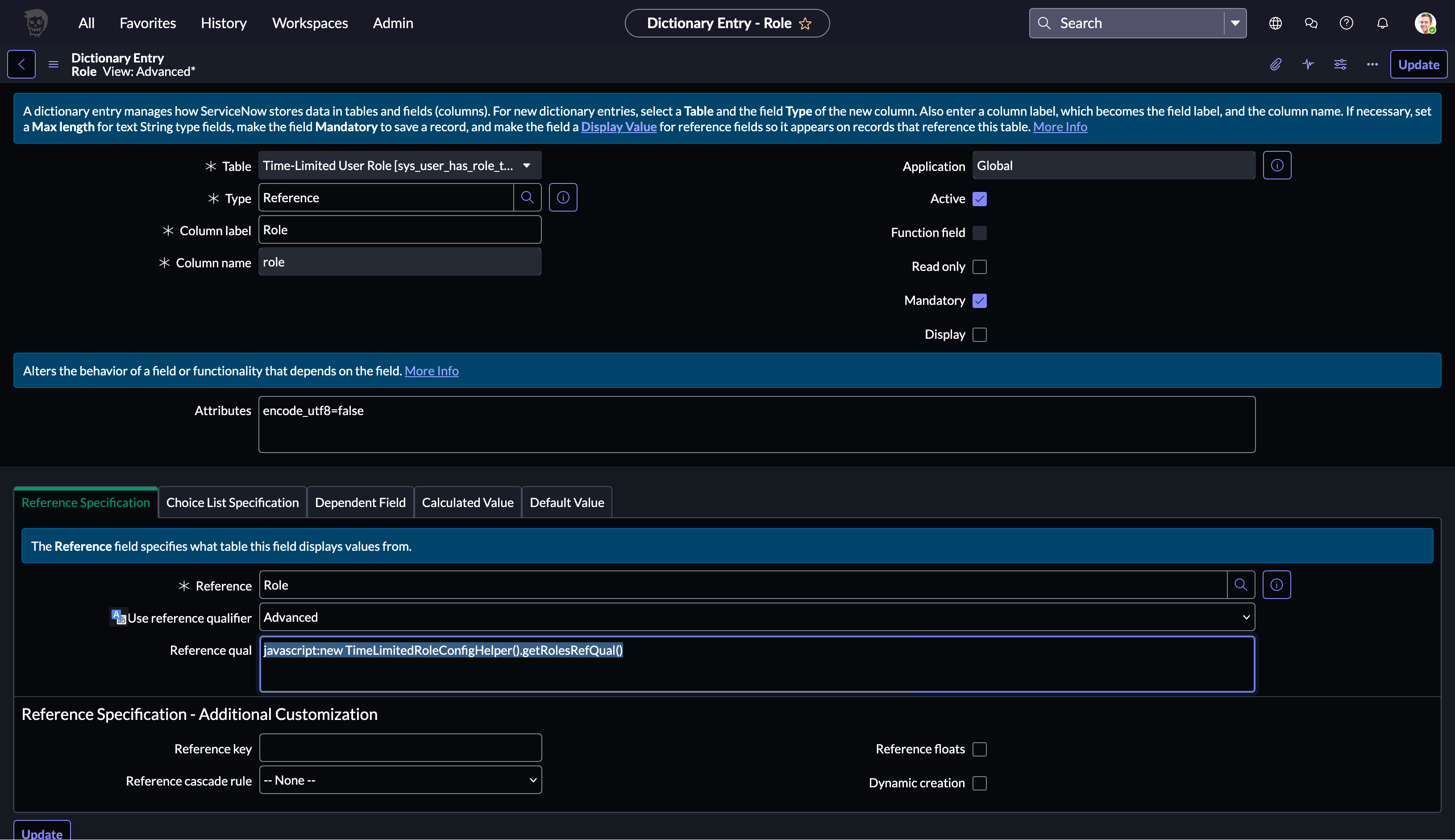
Task: Open the more options ellipsis menu
Action: pyautogui.click(x=1372, y=64)
